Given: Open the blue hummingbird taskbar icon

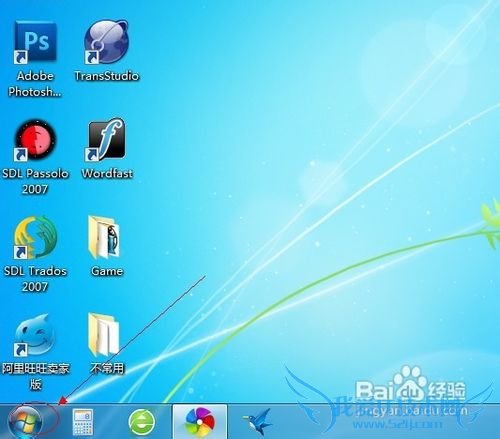Looking at the screenshot, I should (257, 422).
